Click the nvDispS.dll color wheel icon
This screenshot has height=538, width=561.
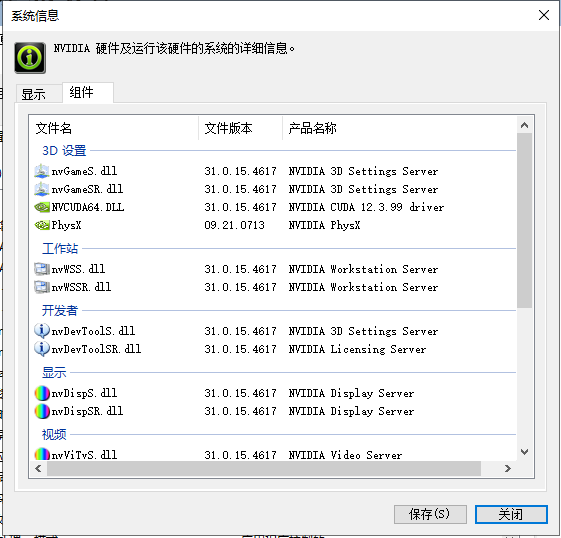[x=42, y=393]
